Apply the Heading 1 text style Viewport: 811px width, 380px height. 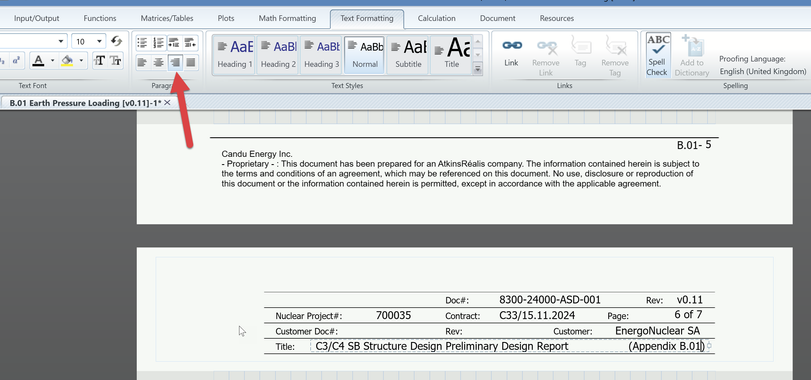click(x=234, y=55)
